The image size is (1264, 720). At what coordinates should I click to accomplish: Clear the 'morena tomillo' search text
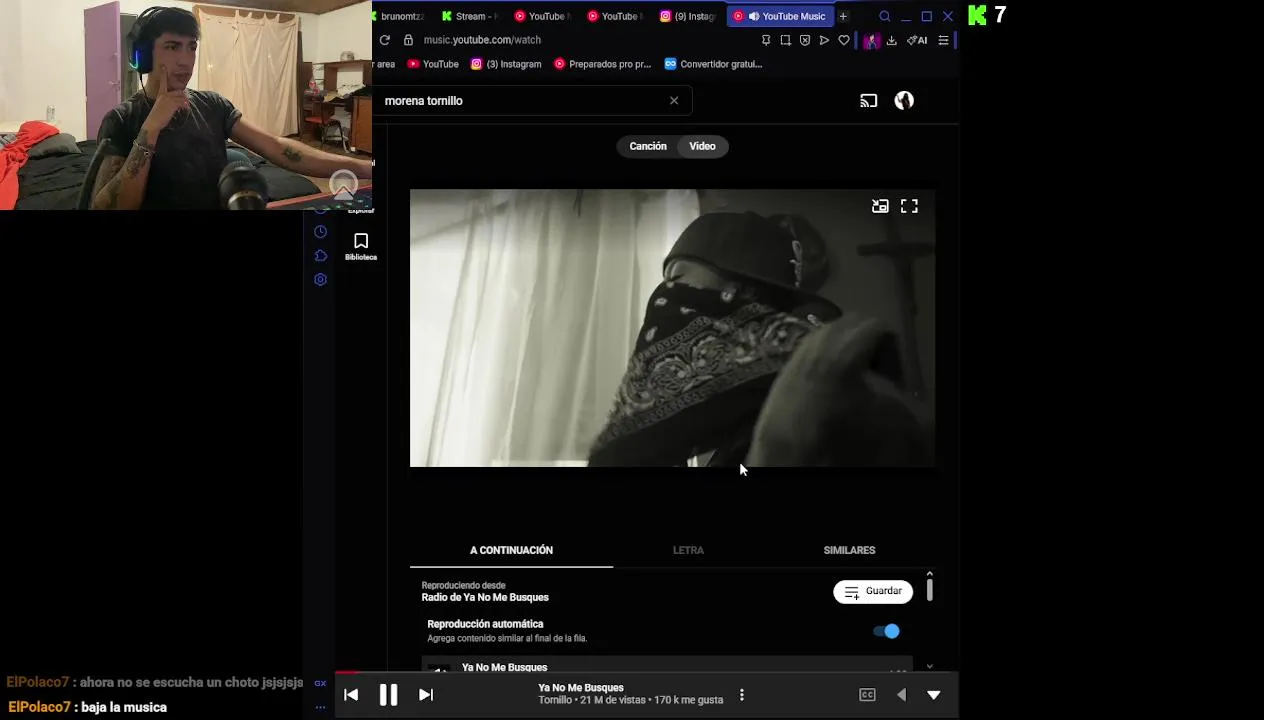674,100
